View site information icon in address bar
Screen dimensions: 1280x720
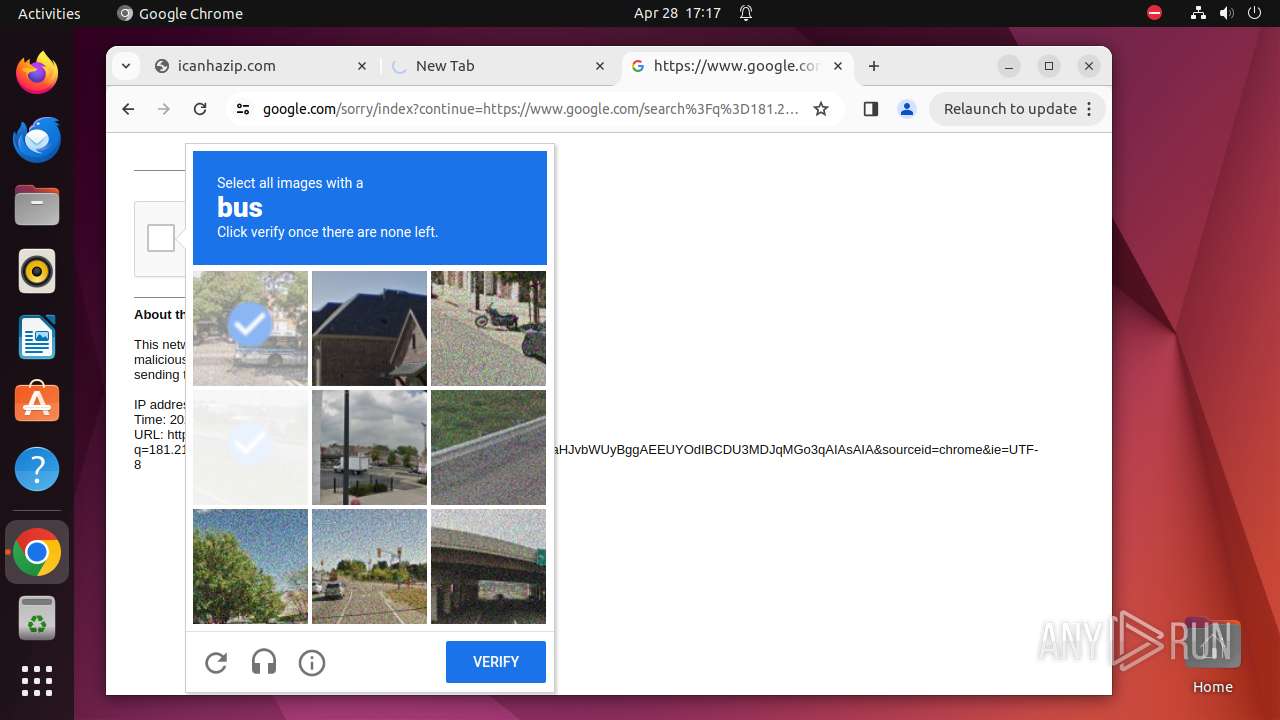(x=243, y=109)
